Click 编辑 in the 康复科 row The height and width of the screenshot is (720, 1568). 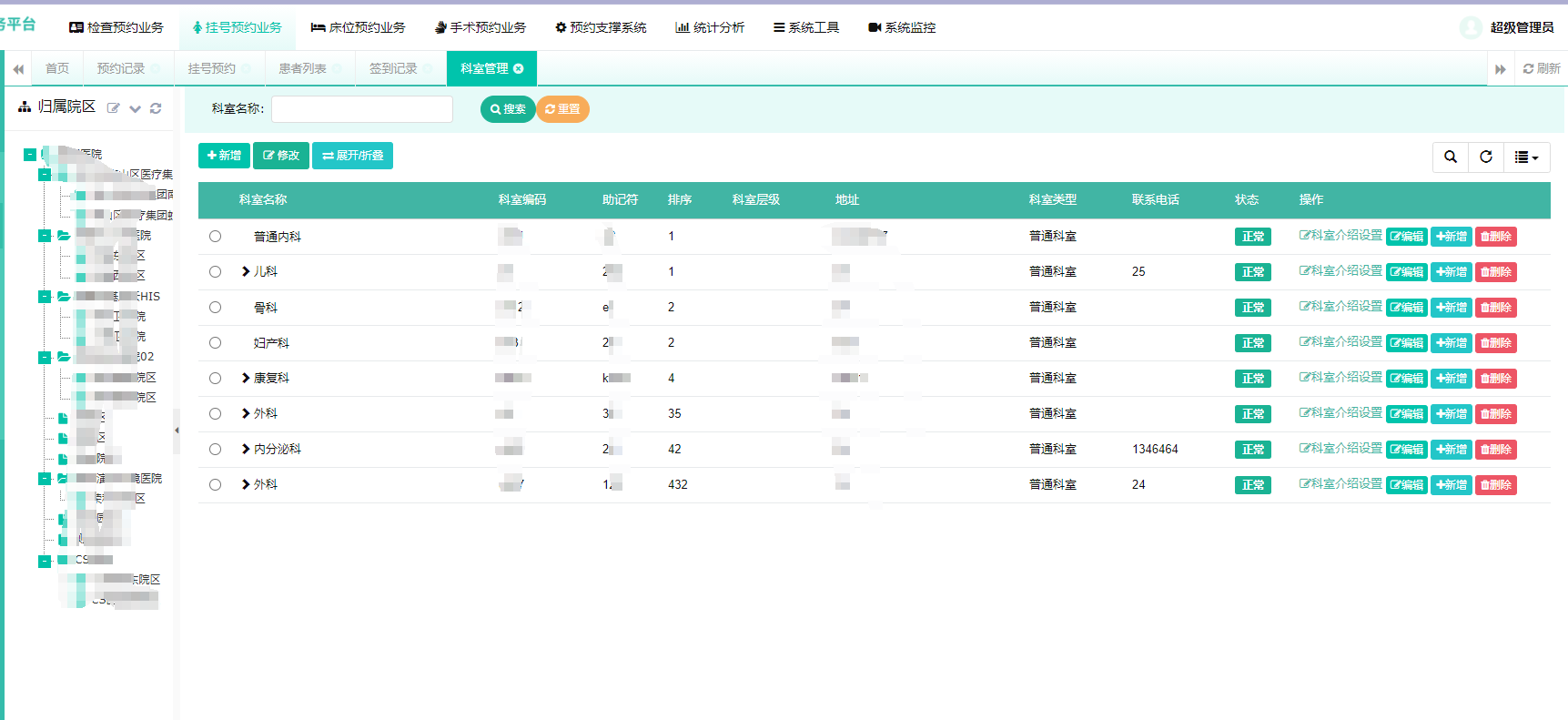tap(1407, 379)
